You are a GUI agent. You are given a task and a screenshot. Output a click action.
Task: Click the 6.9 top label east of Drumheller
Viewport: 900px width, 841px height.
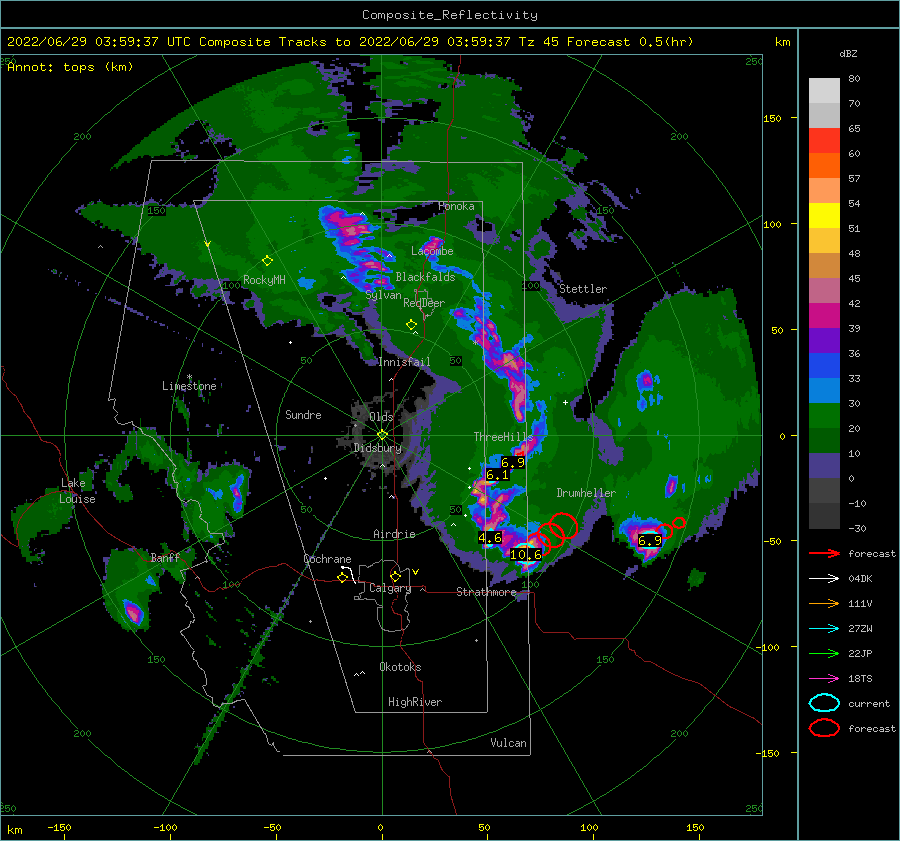pyautogui.click(x=650, y=540)
